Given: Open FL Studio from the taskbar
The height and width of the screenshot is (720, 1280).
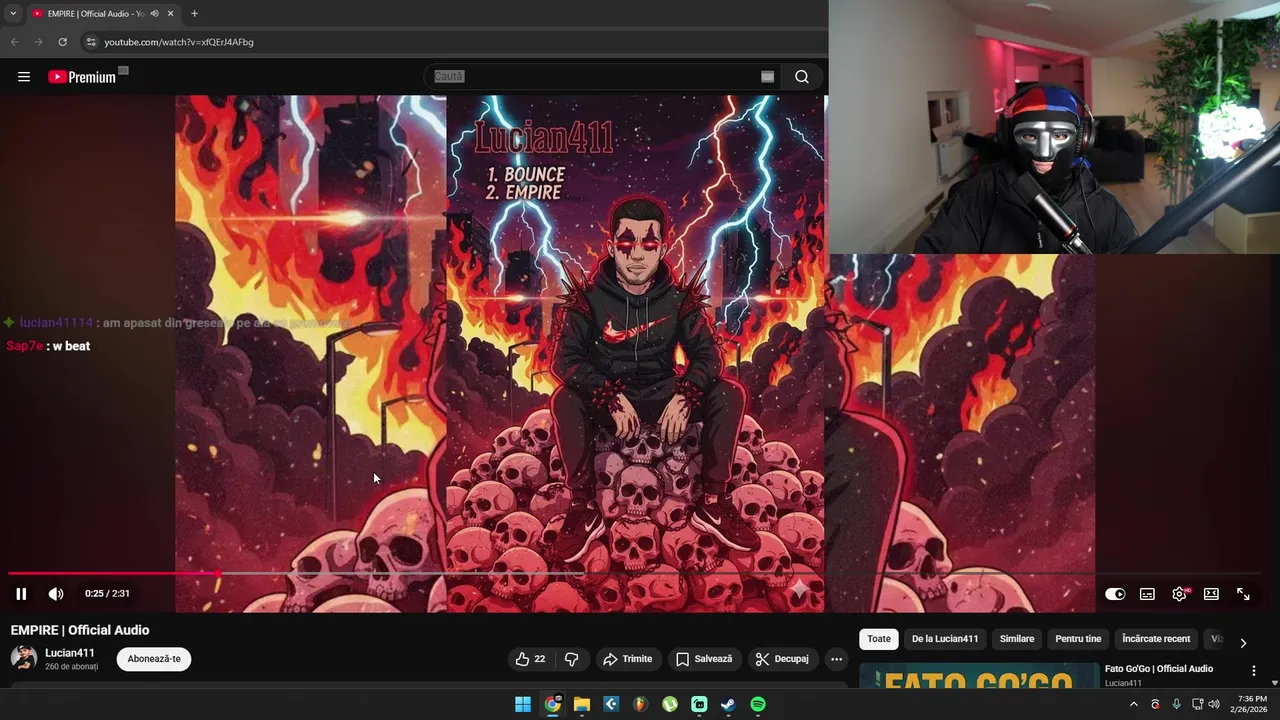Looking at the screenshot, I should (x=640, y=705).
